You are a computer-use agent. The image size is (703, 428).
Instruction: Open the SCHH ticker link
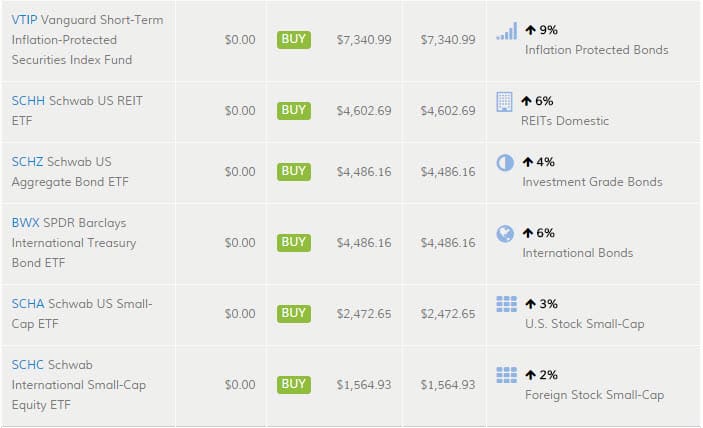point(28,101)
